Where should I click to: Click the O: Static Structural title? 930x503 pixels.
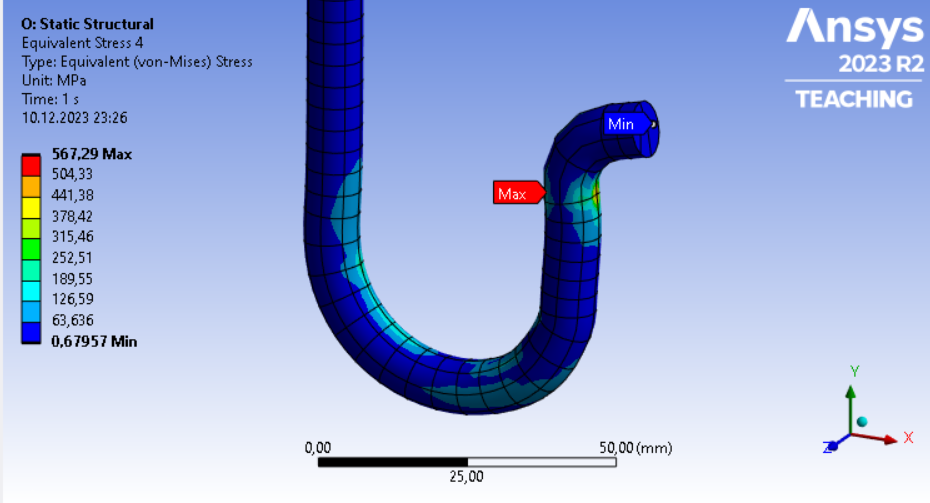(87, 24)
